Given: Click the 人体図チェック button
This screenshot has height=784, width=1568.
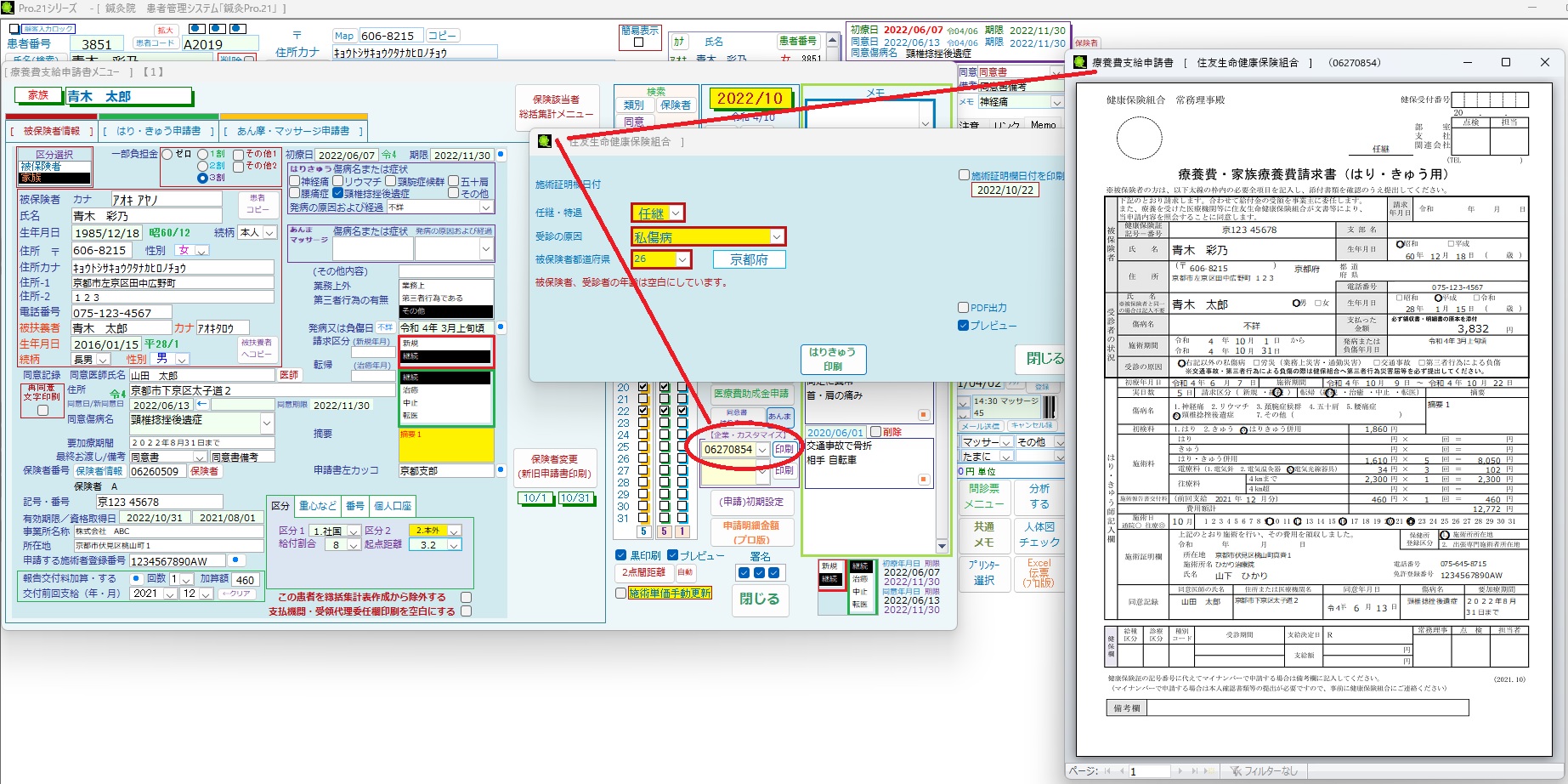Looking at the screenshot, I should click(x=1039, y=534).
